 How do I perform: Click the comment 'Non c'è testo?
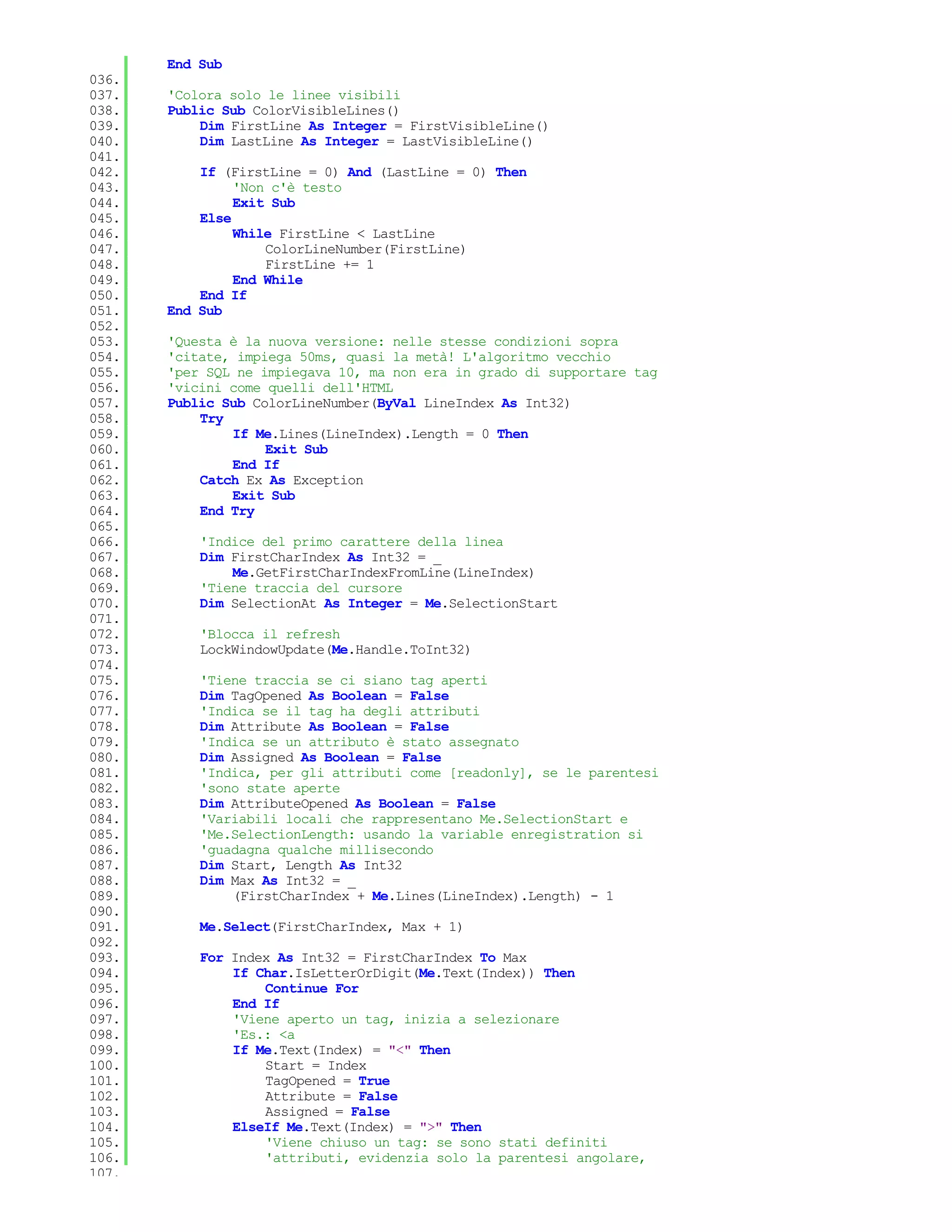tap(287, 188)
